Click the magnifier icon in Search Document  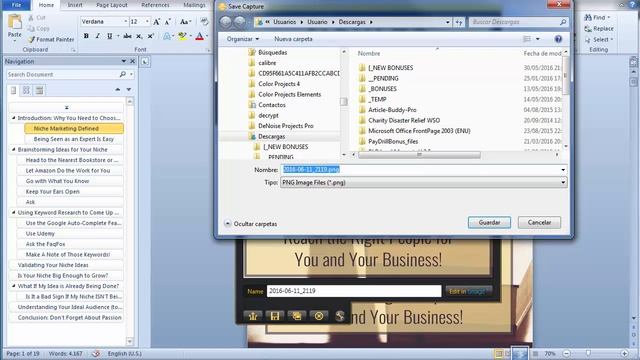click(122, 74)
